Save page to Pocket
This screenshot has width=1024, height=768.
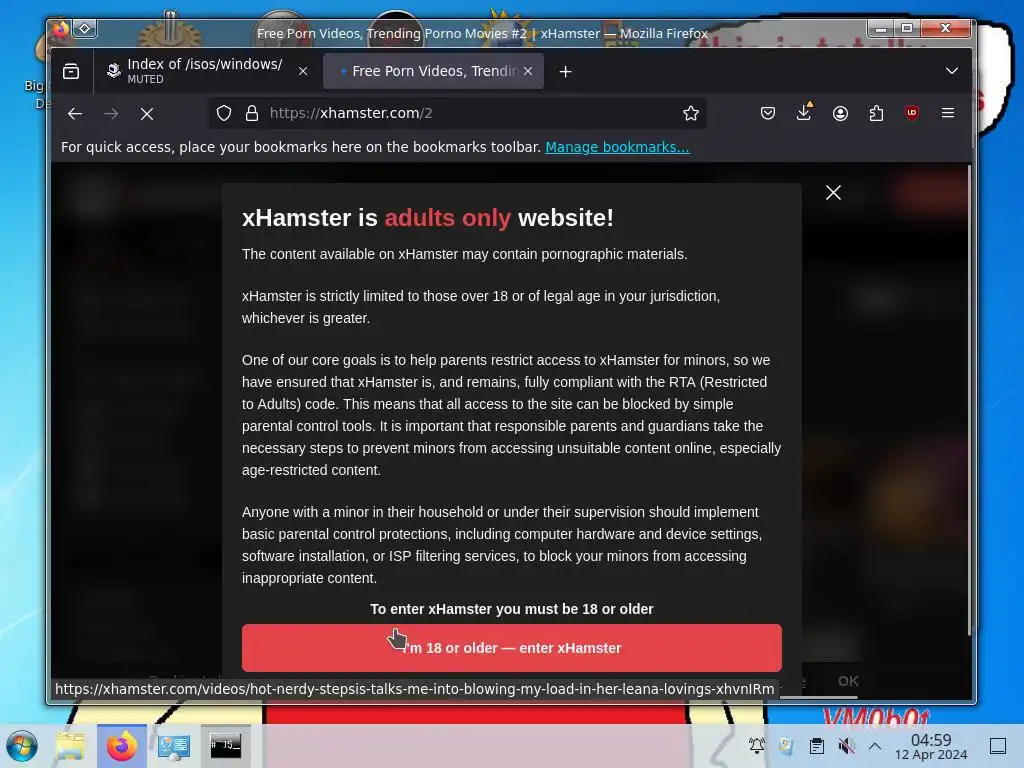pos(768,114)
